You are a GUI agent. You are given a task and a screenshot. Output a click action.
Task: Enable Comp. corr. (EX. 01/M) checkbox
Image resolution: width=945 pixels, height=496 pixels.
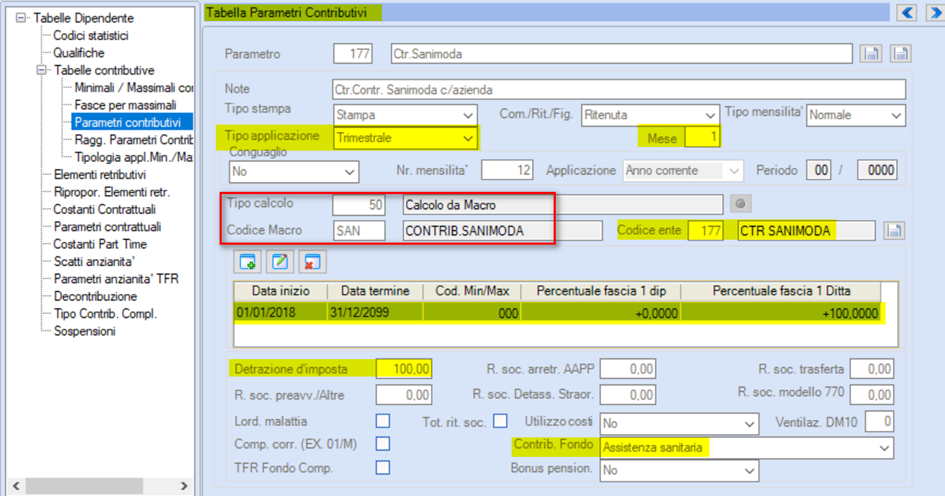tap(383, 444)
